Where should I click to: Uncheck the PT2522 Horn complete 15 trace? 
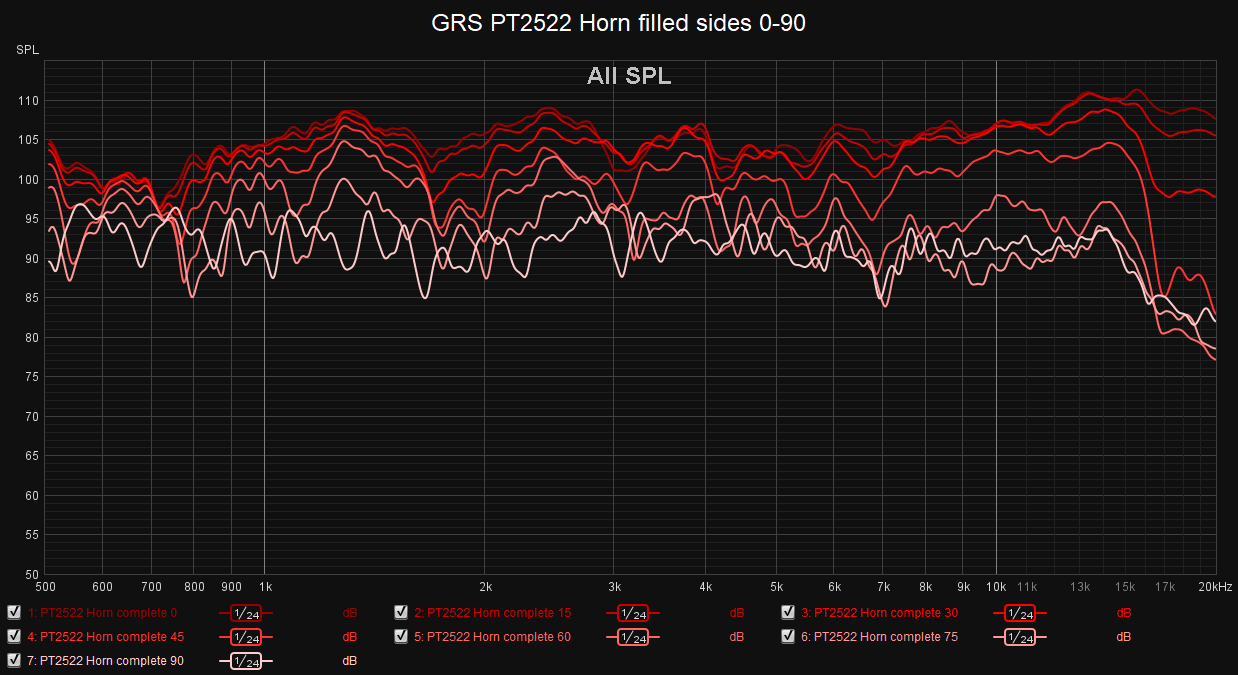(x=401, y=612)
